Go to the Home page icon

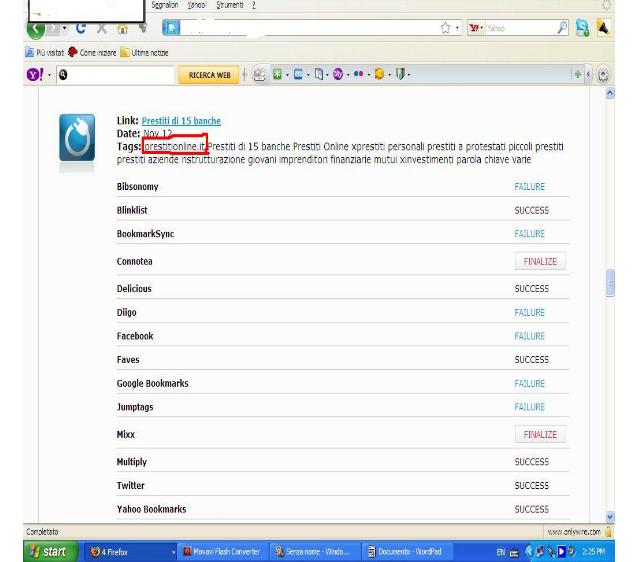(x=122, y=29)
